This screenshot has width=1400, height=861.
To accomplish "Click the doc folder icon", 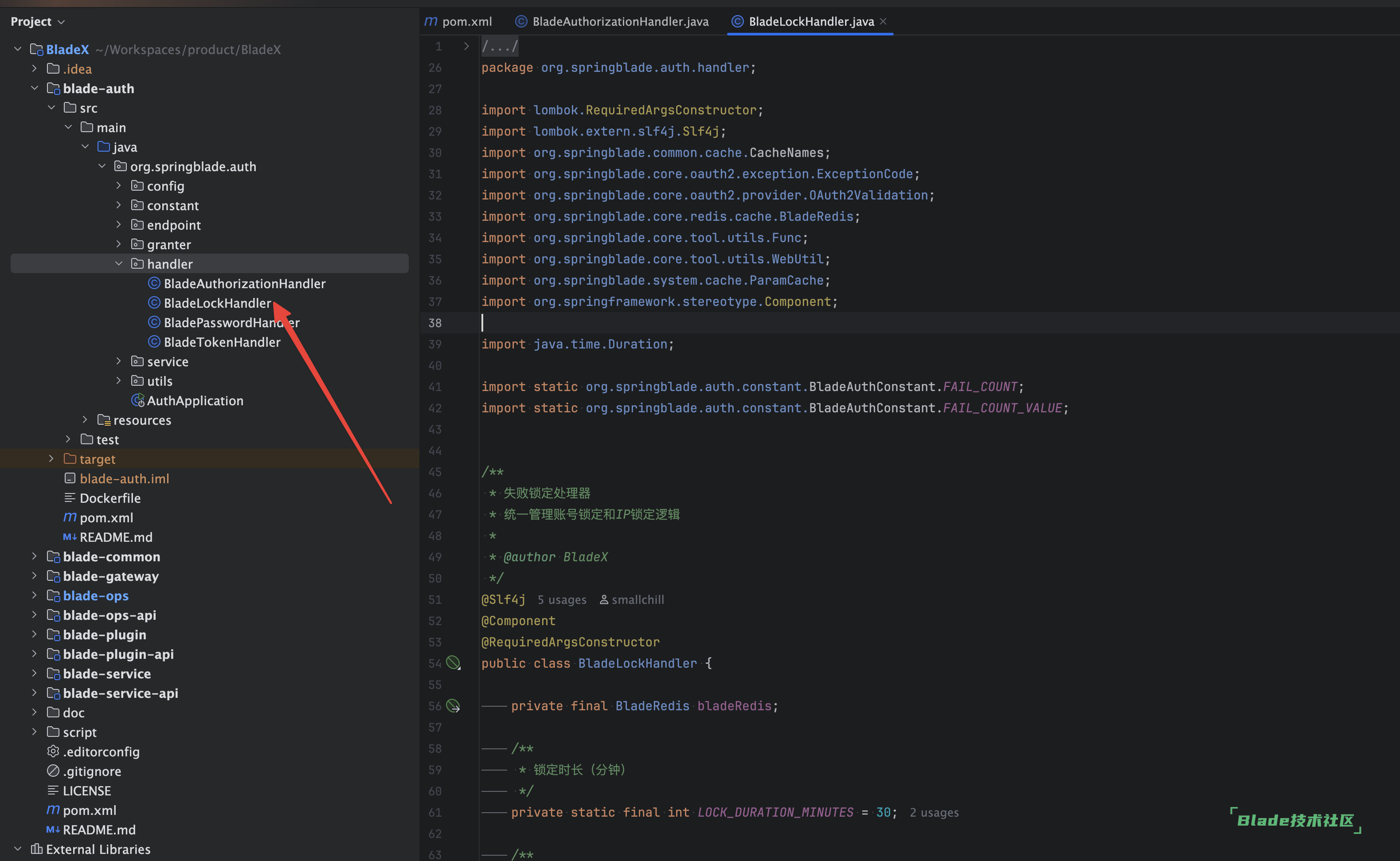I will (53, 712).
